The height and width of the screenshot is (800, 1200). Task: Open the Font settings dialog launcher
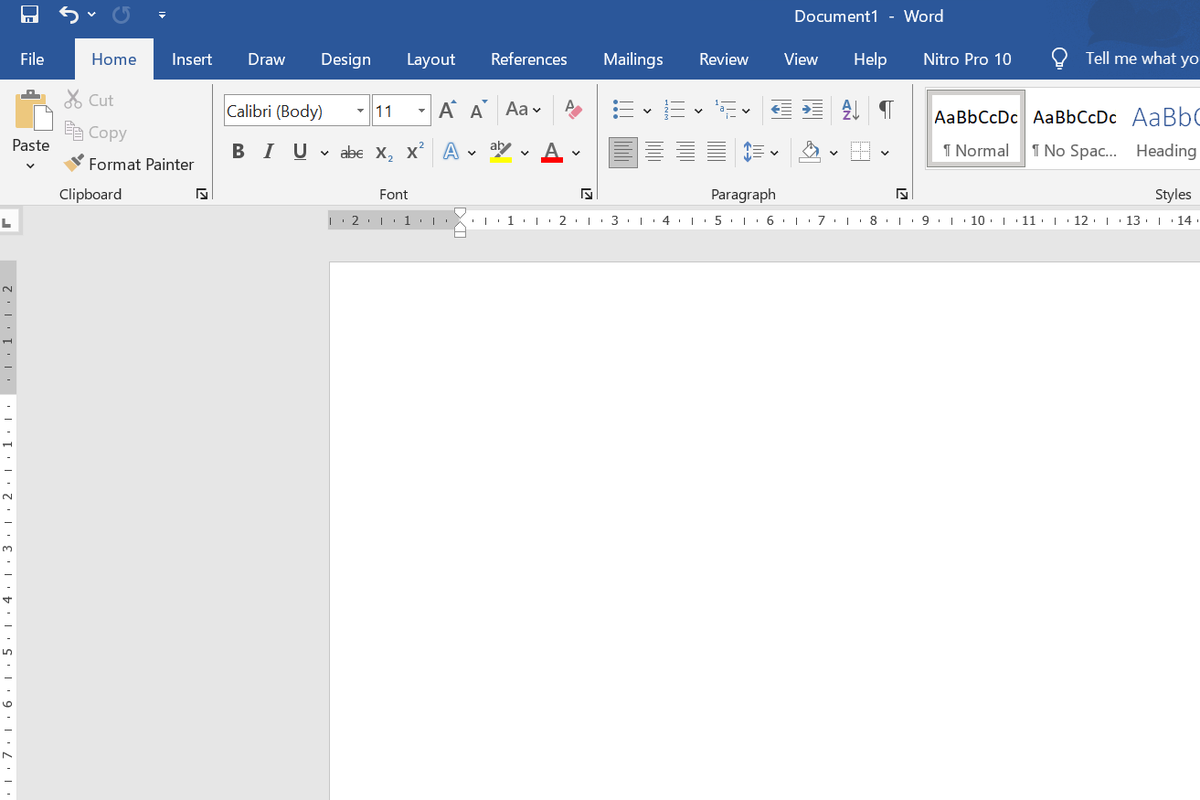(586, 194)
